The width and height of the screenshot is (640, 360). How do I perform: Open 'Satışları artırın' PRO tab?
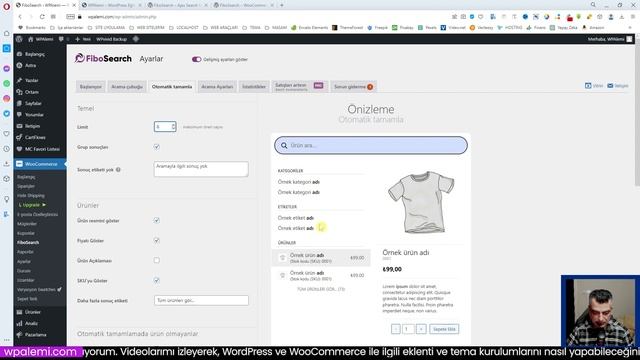(x=299, y=87)
